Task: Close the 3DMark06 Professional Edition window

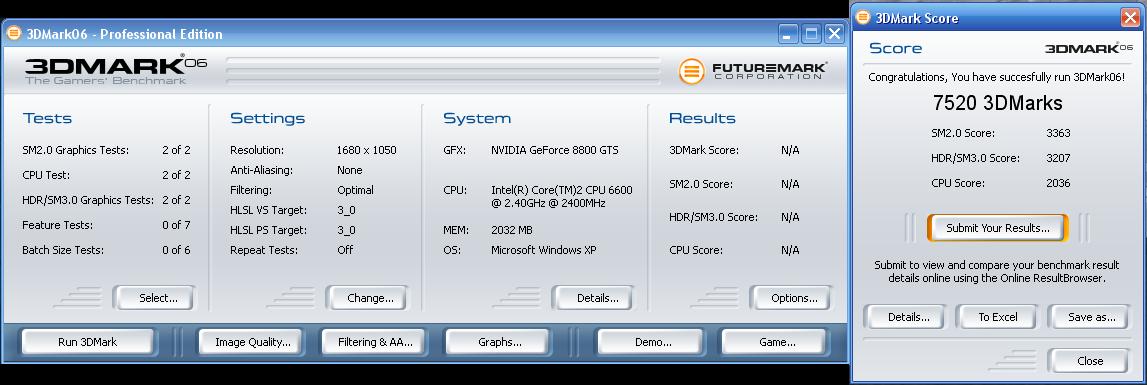Action: tap(834, 34)
